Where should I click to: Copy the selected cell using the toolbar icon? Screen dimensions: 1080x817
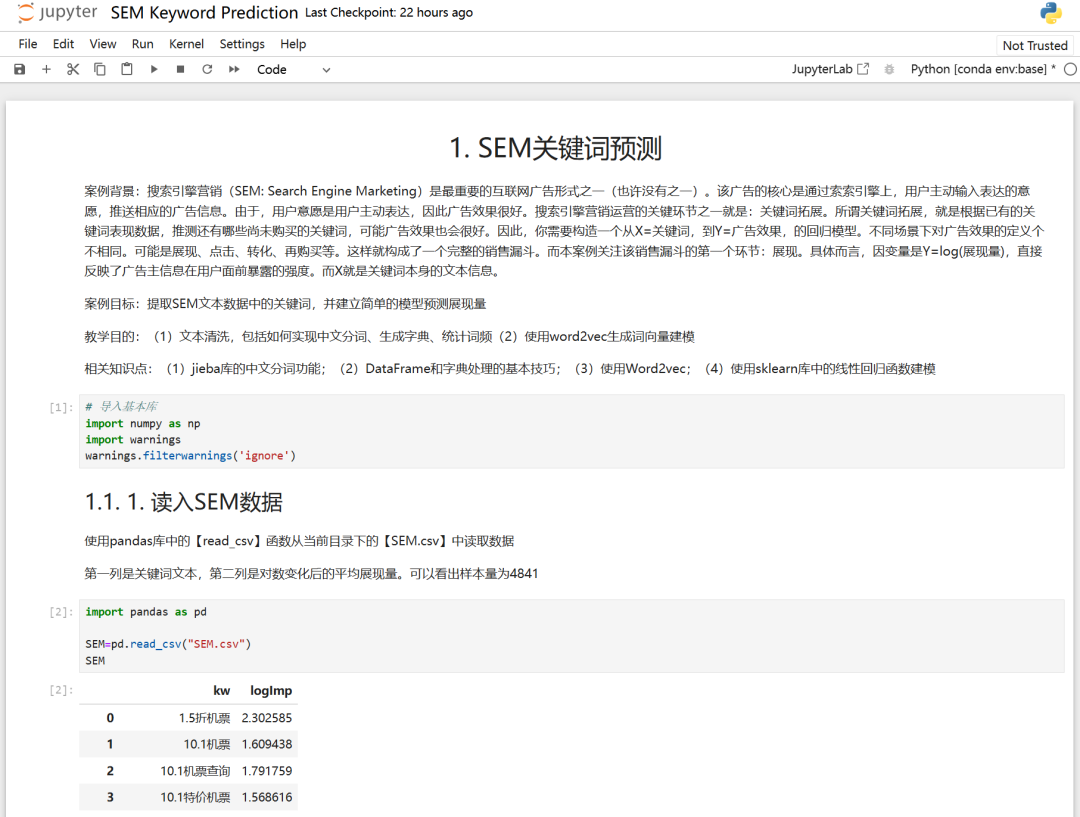click(x=100, y=69)
